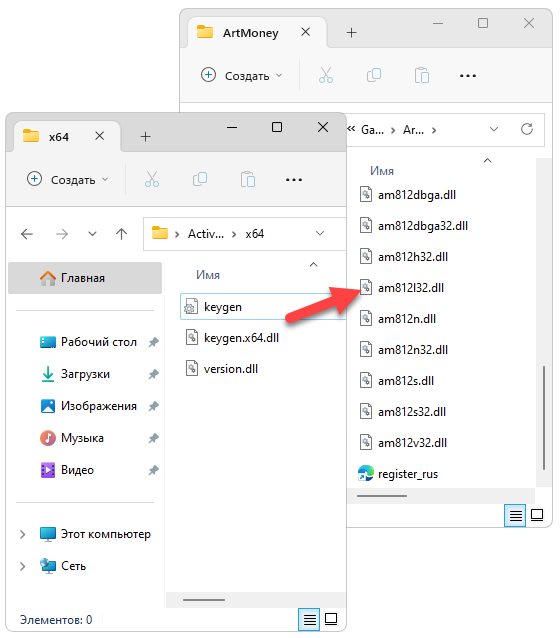The height and width of the screenshot is (638, 560).
Task: Switch x64 window to large icons view
Action: tap(331, 619)
